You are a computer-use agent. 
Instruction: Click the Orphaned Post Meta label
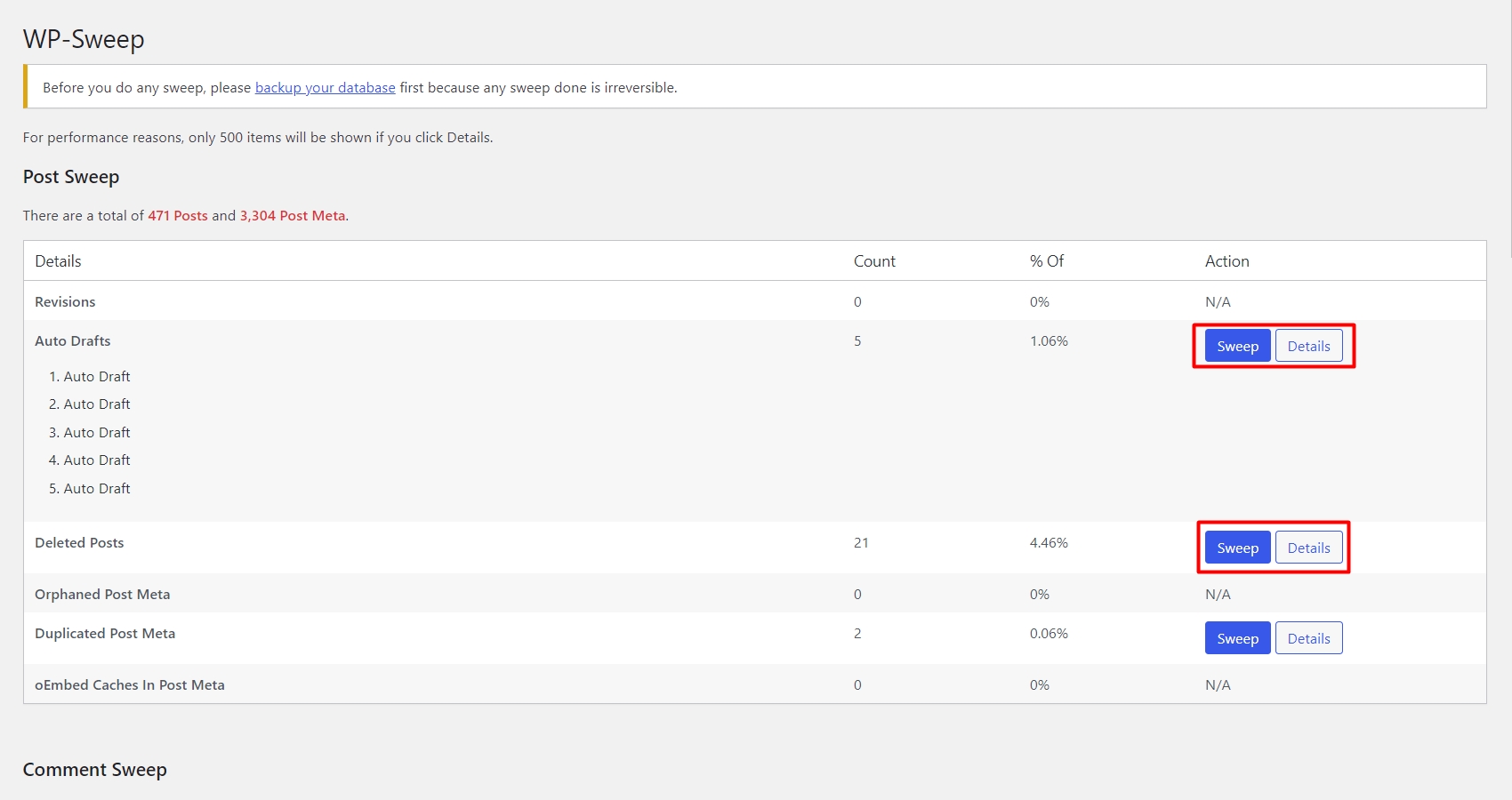coord(102,594)
